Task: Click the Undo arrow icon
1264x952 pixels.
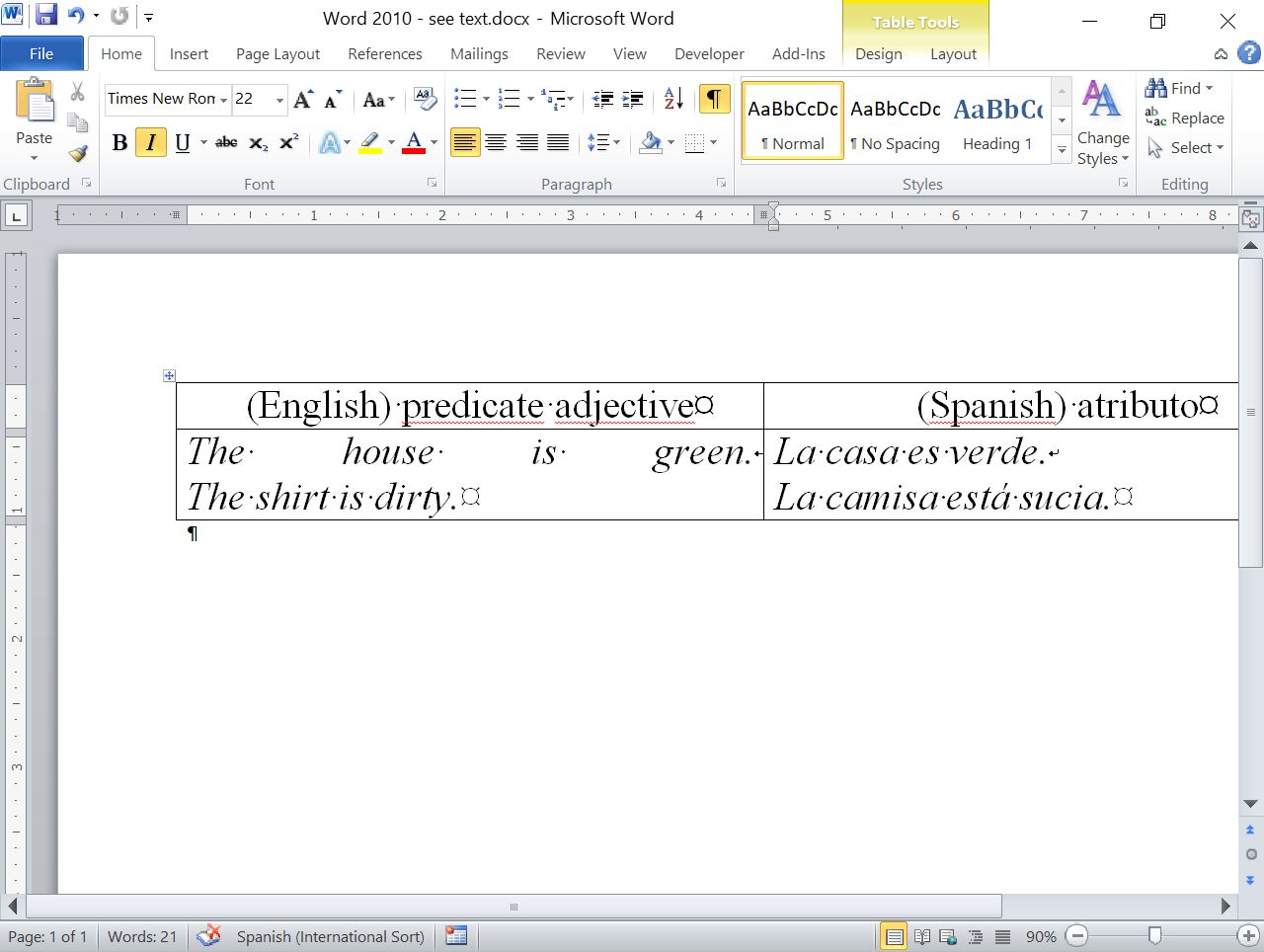Action: [76, 16]
